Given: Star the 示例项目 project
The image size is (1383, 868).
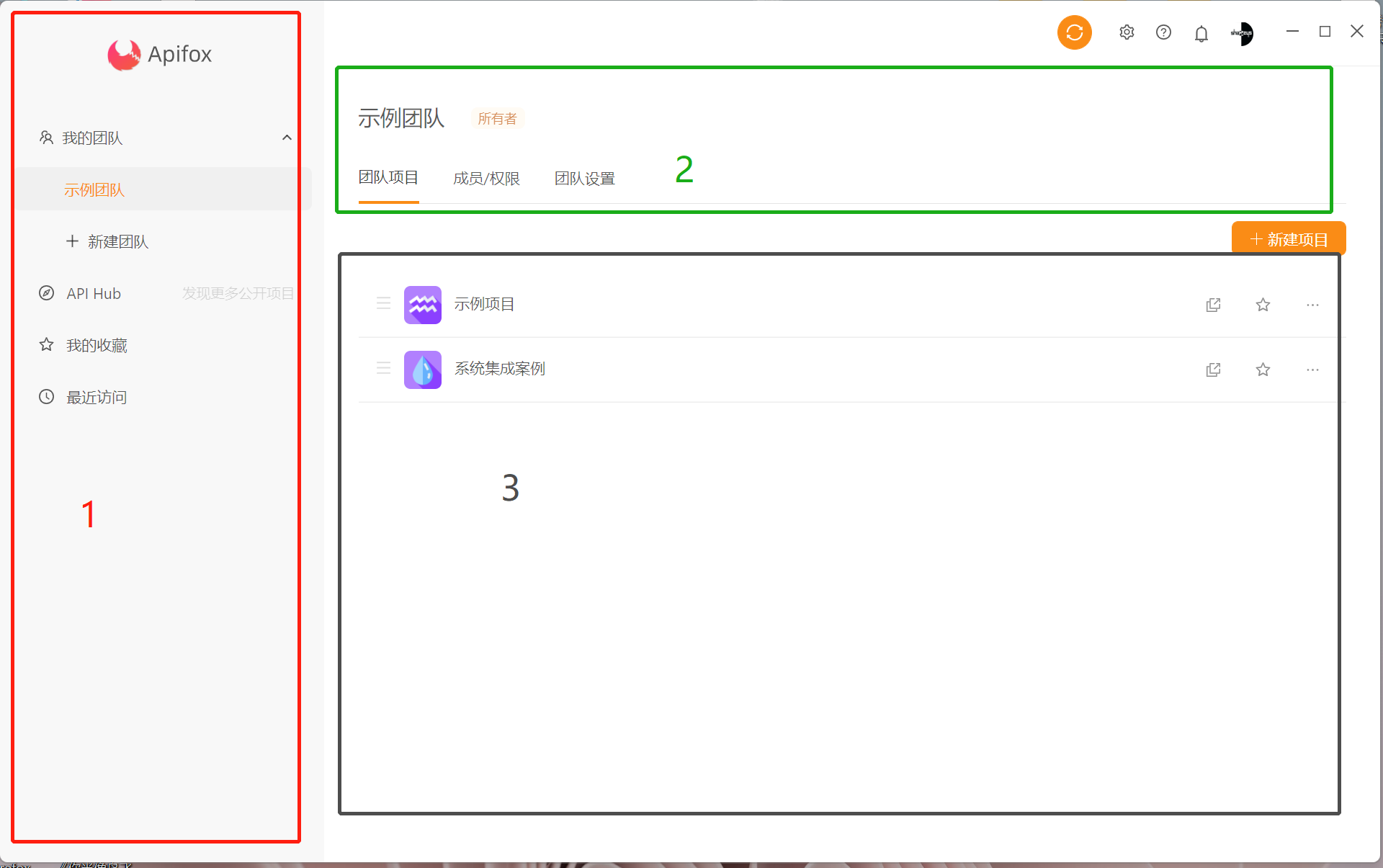Looking at the screenshot, I should (x=1263, y=305).
